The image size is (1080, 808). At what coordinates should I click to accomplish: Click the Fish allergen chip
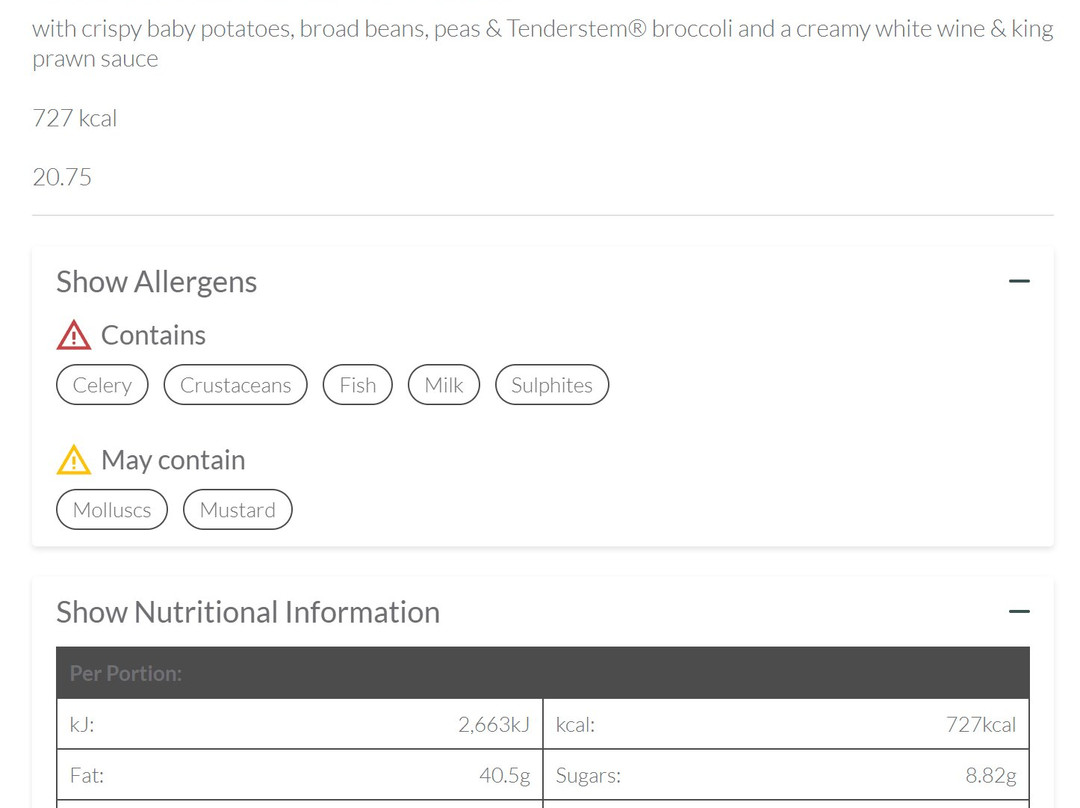pyautogui.click(x=358, y=385)
